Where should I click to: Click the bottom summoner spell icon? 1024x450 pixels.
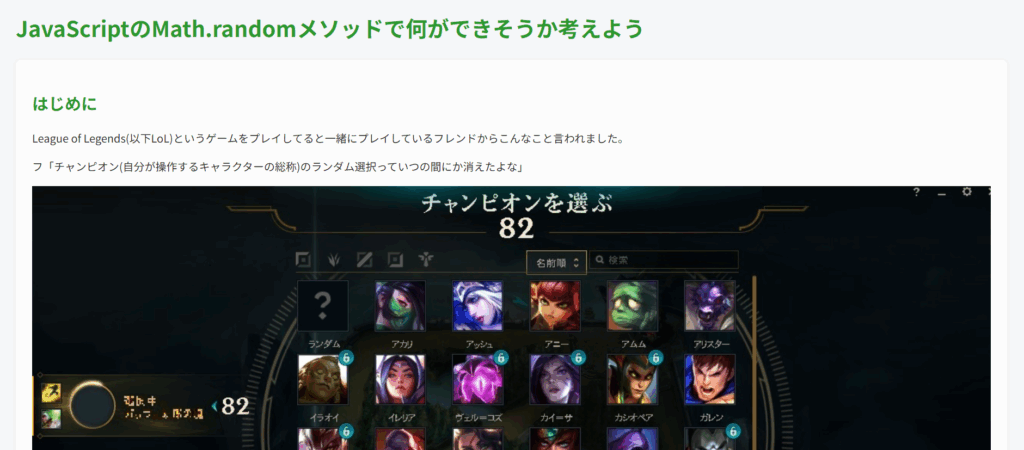tap(52, 419)
